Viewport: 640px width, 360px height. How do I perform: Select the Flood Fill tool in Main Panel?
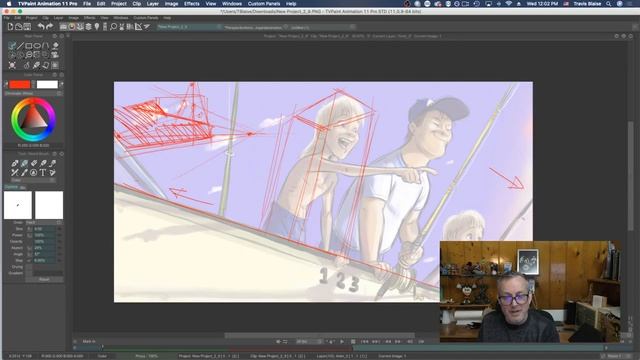[55, 46]
